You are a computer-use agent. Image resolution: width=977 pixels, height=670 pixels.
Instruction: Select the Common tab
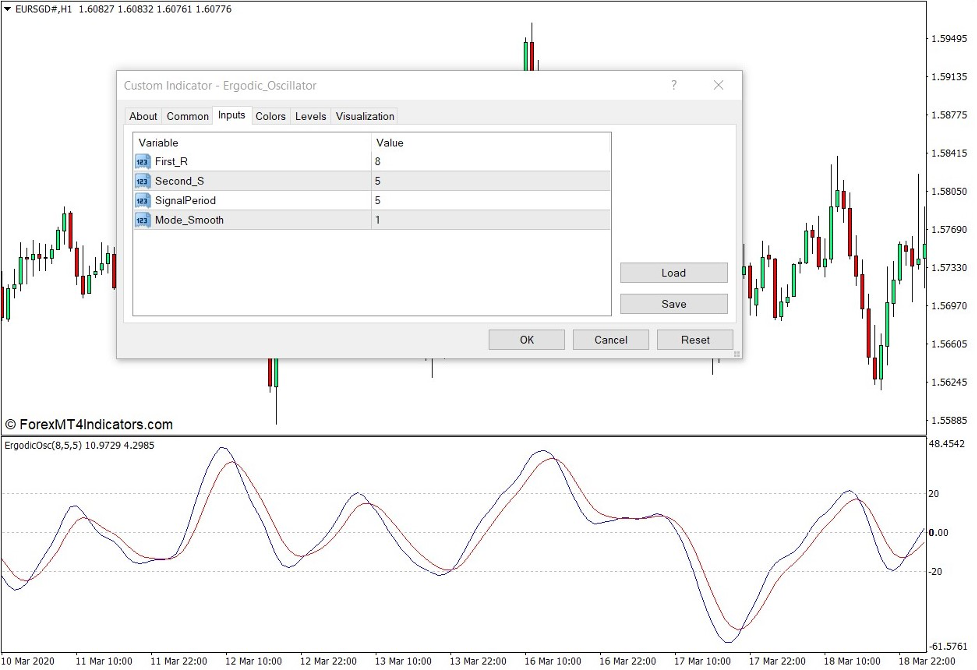pos(187,115)
